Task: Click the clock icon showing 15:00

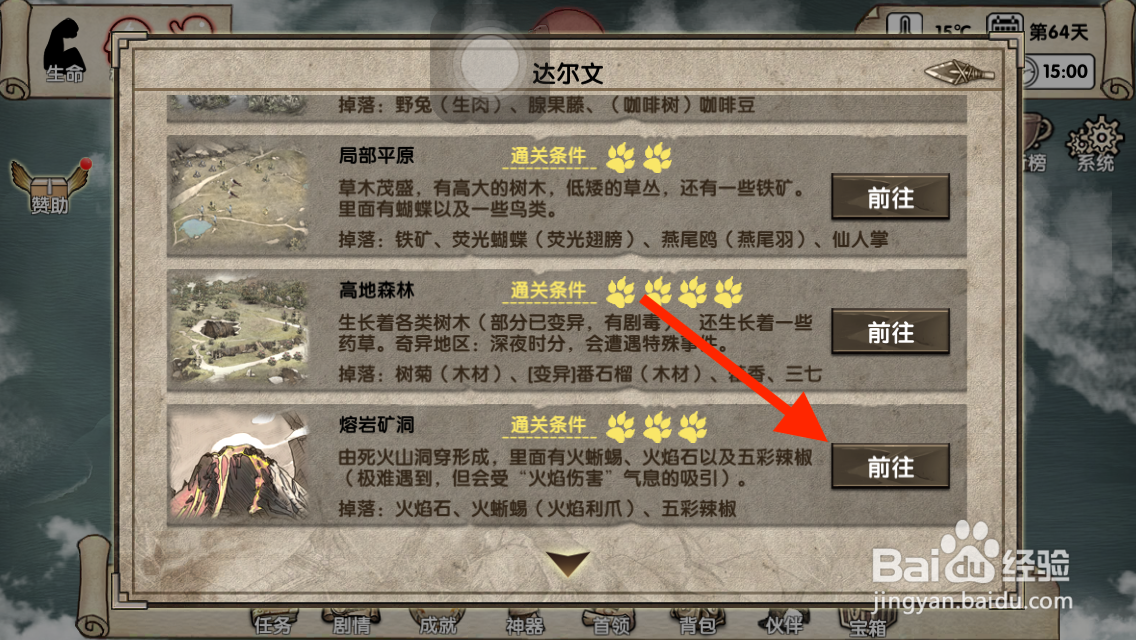Action: [x=1030, y=71]
